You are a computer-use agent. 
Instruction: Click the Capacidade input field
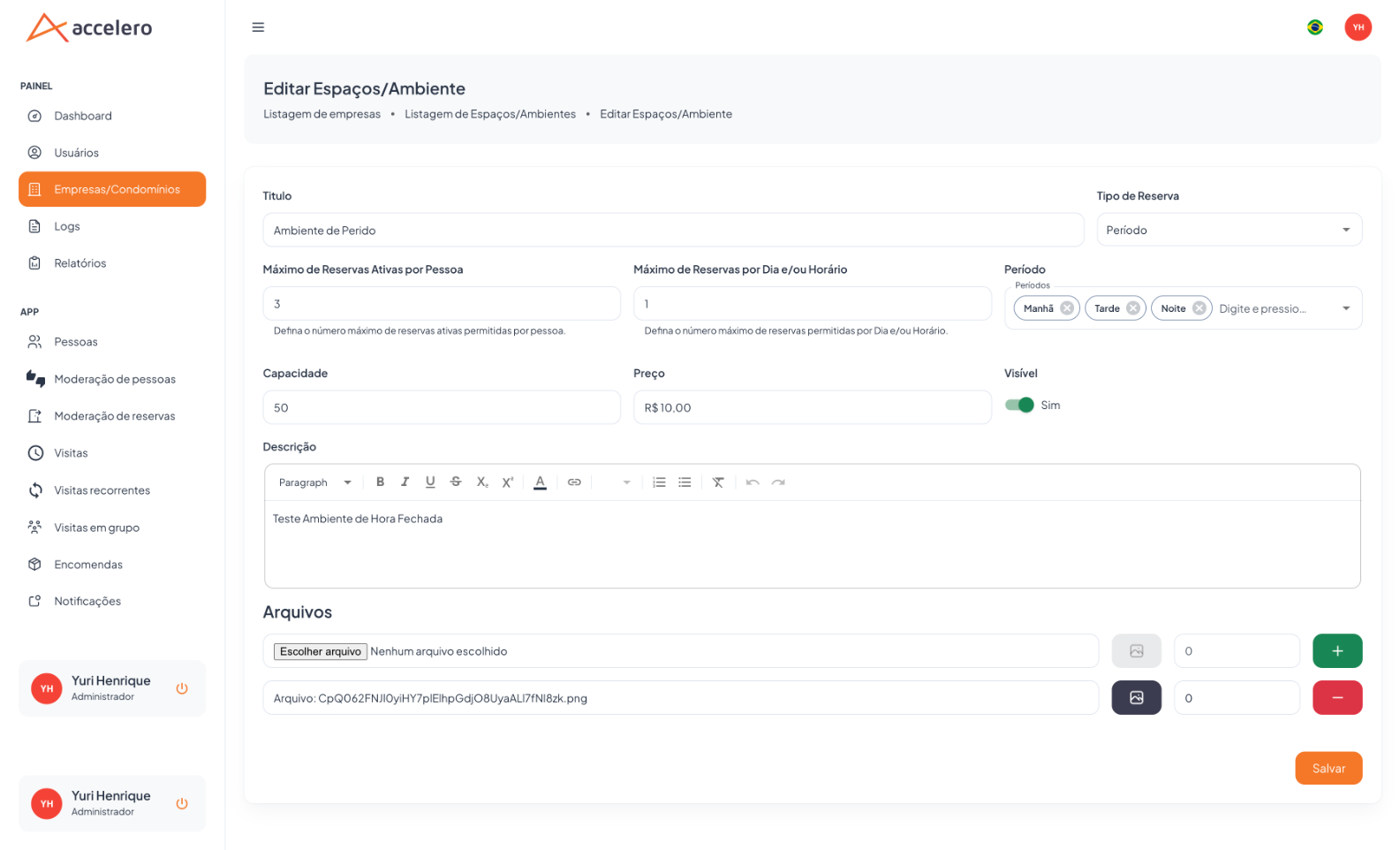point(442,407)
